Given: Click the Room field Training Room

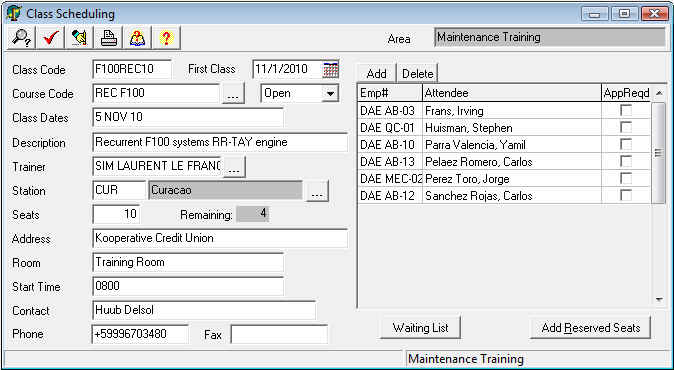Looking at the screenshot, I should [188, 263].
